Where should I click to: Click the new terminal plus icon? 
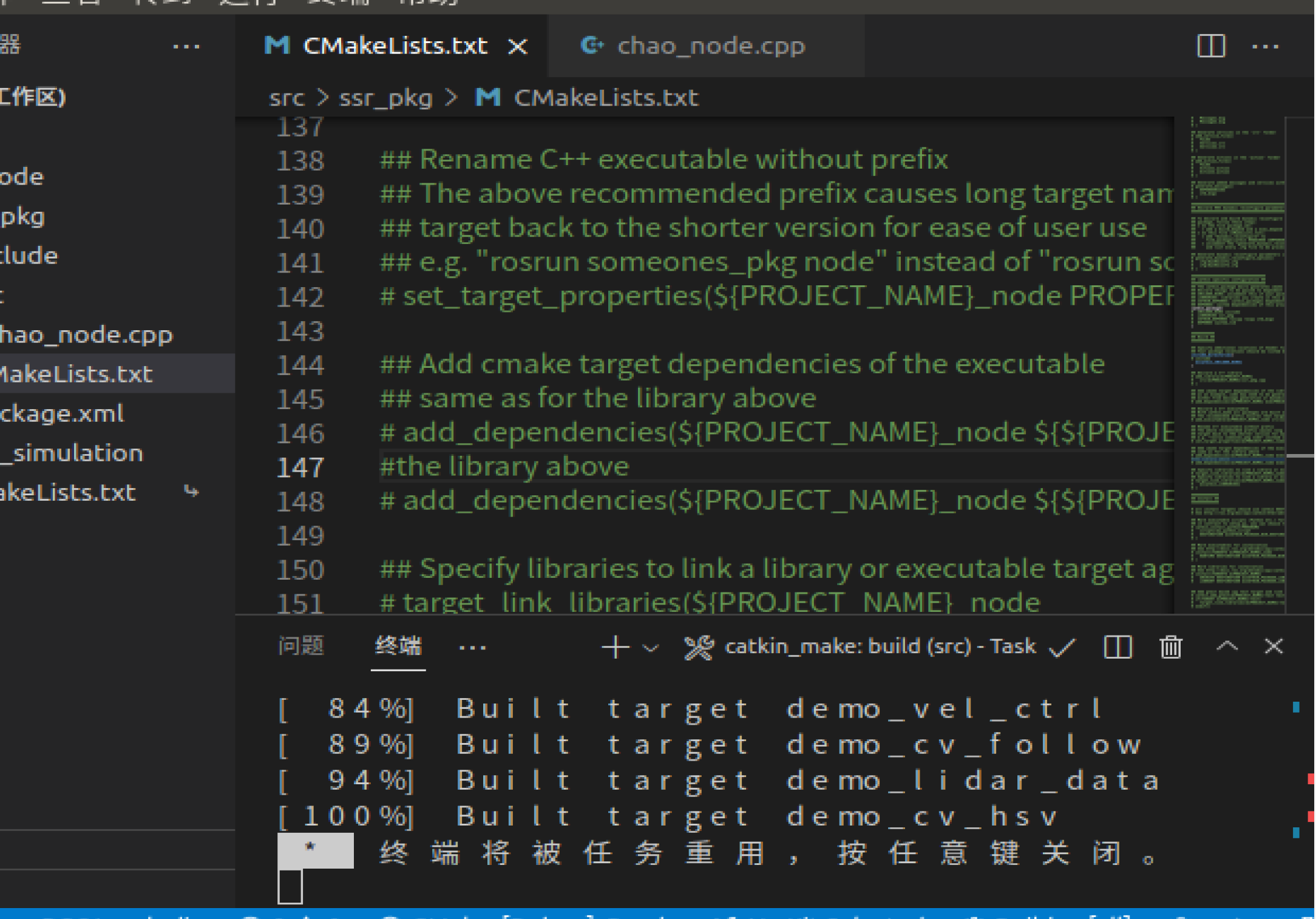(x=615, y=646)
